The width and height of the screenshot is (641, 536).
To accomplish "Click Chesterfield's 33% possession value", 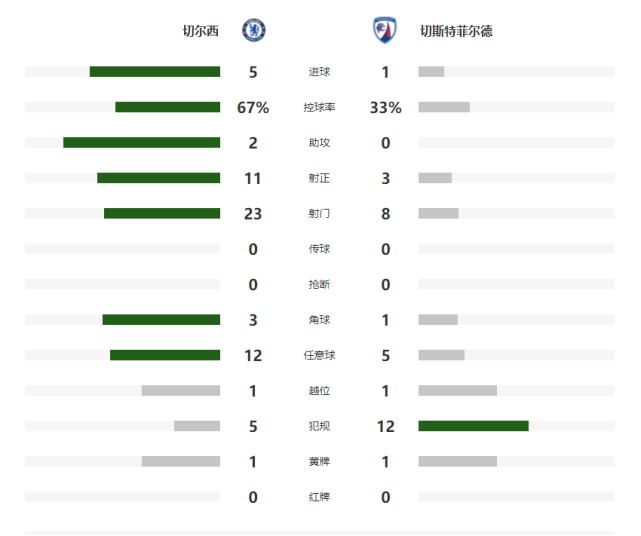I will point(386,107).
